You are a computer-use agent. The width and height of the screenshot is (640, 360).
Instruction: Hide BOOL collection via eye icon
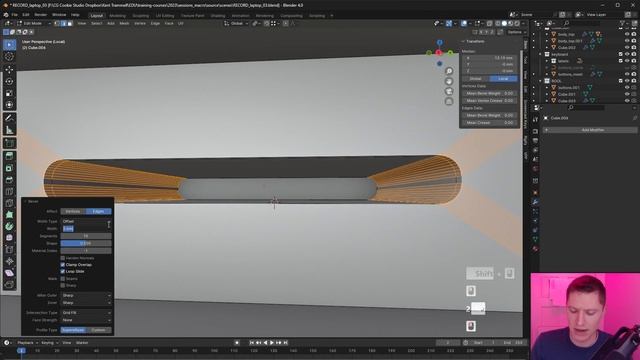[627, 81]
